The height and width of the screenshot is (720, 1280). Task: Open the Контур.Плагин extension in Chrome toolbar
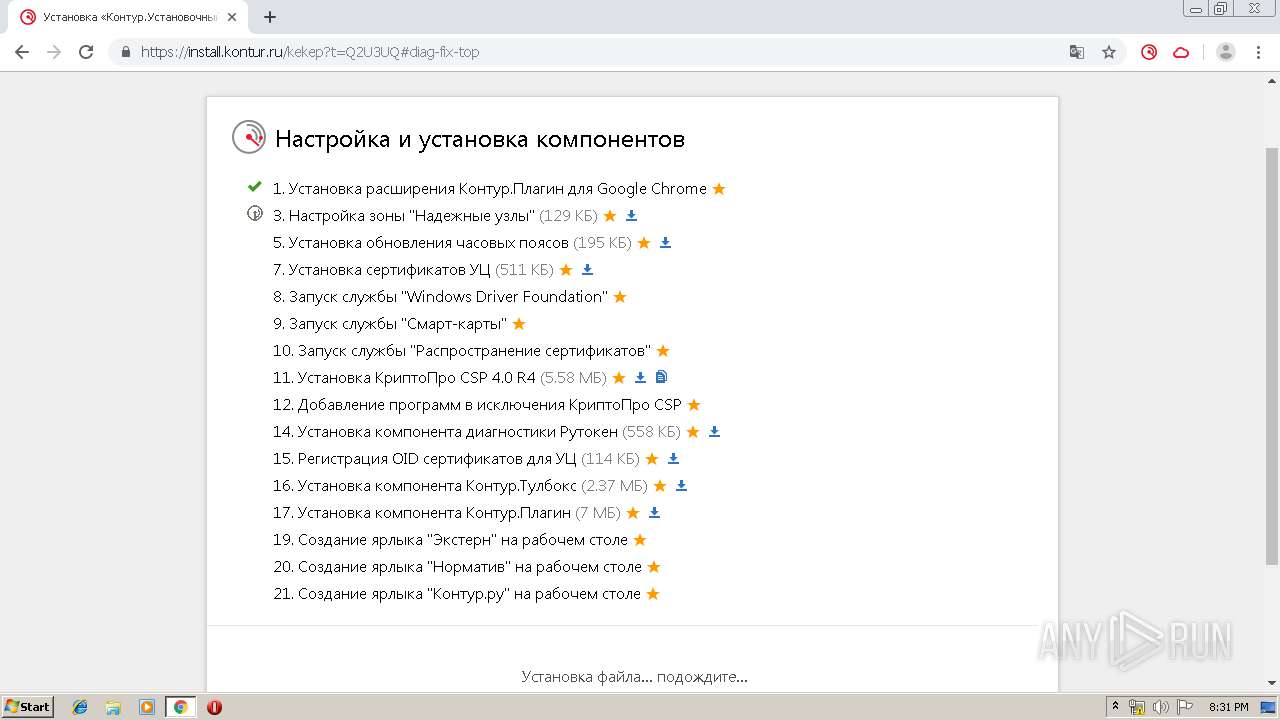[x=1149, y=52]
